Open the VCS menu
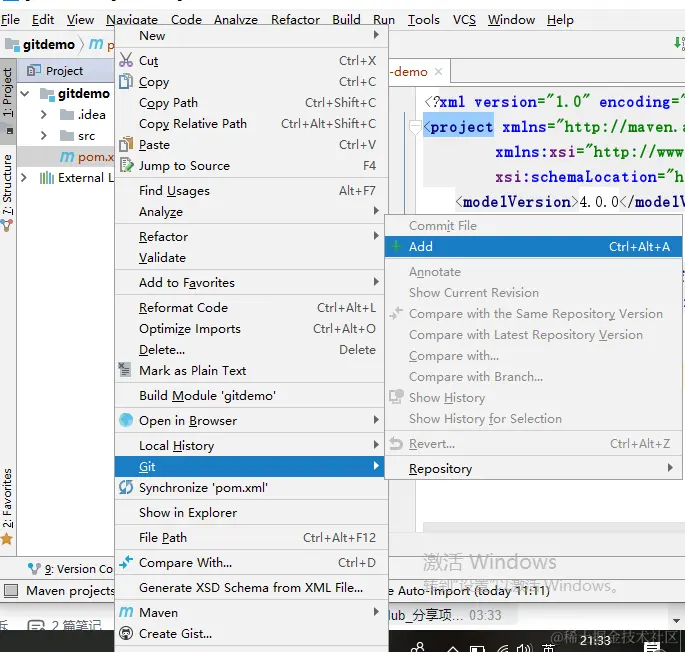685x652 pixels. pos(464,20)
